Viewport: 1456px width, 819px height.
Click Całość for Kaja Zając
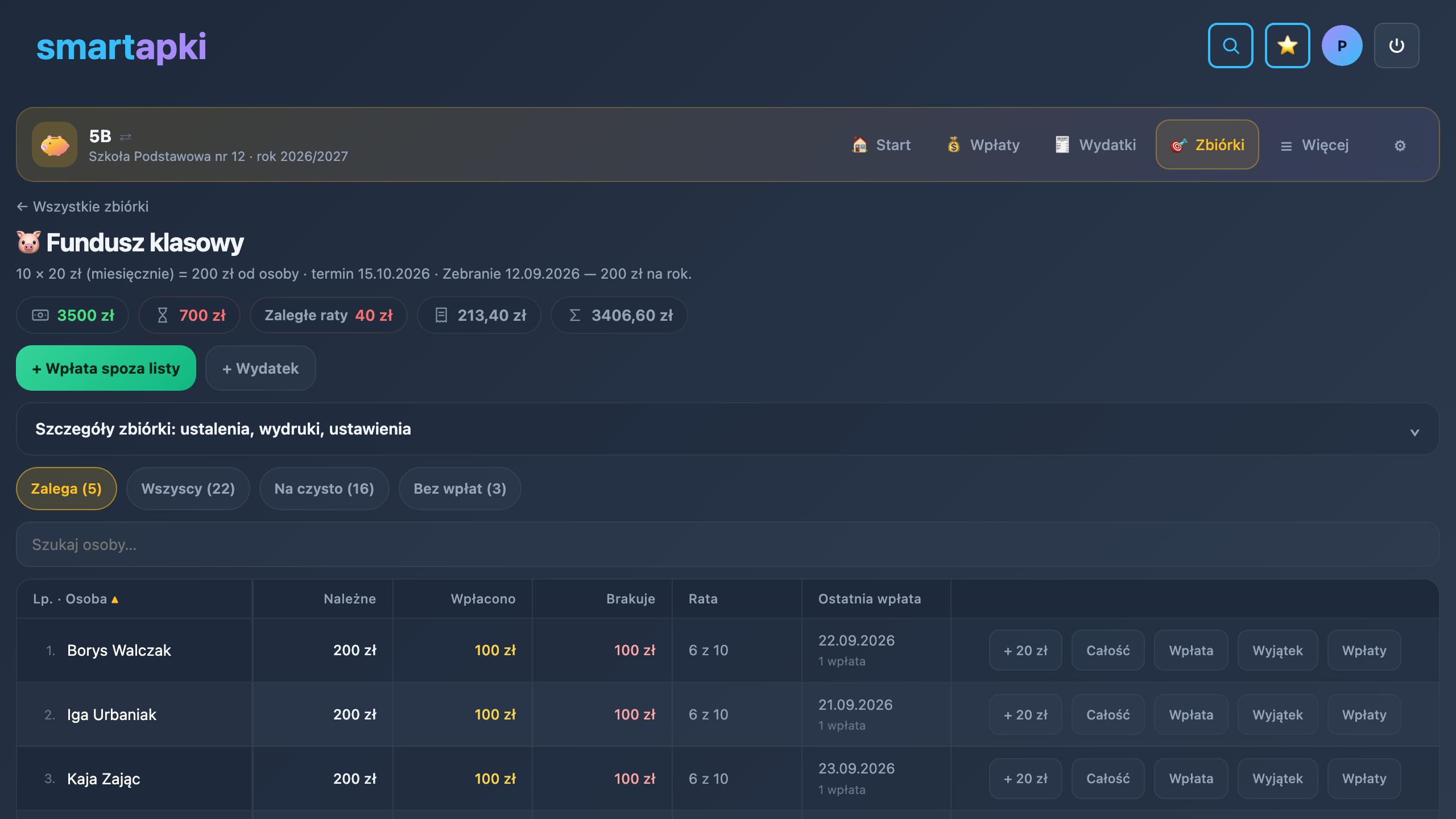(x=1108, y=779)
